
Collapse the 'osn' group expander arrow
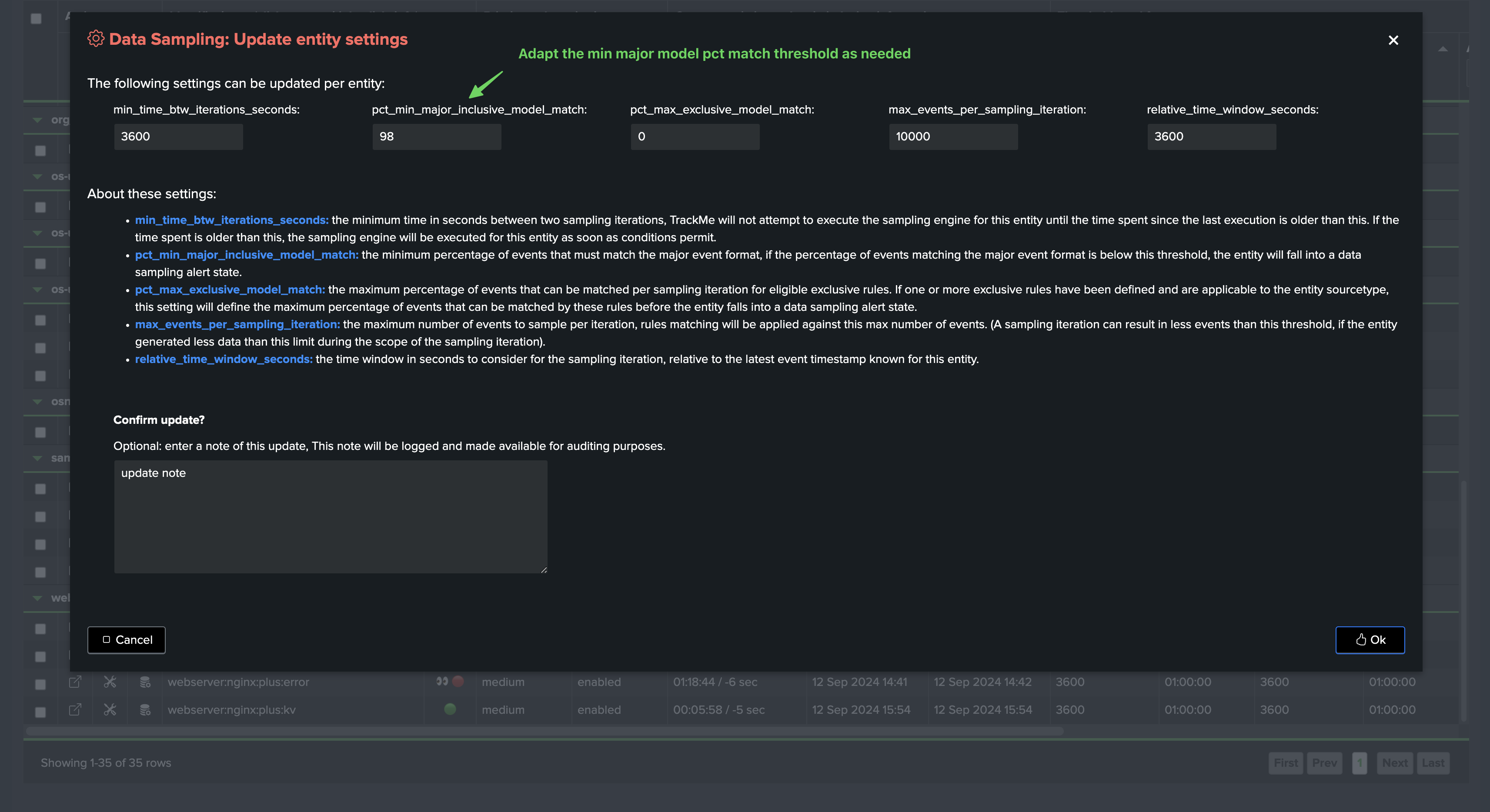pyautogui.click(x=37, y=402)
